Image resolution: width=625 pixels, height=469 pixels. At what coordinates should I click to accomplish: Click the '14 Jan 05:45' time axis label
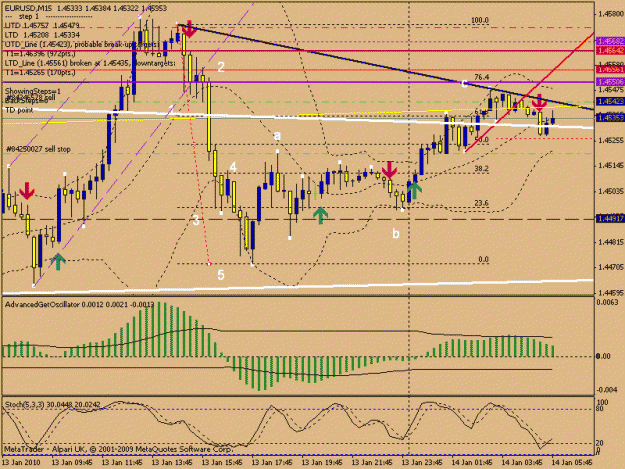point(571,463)
